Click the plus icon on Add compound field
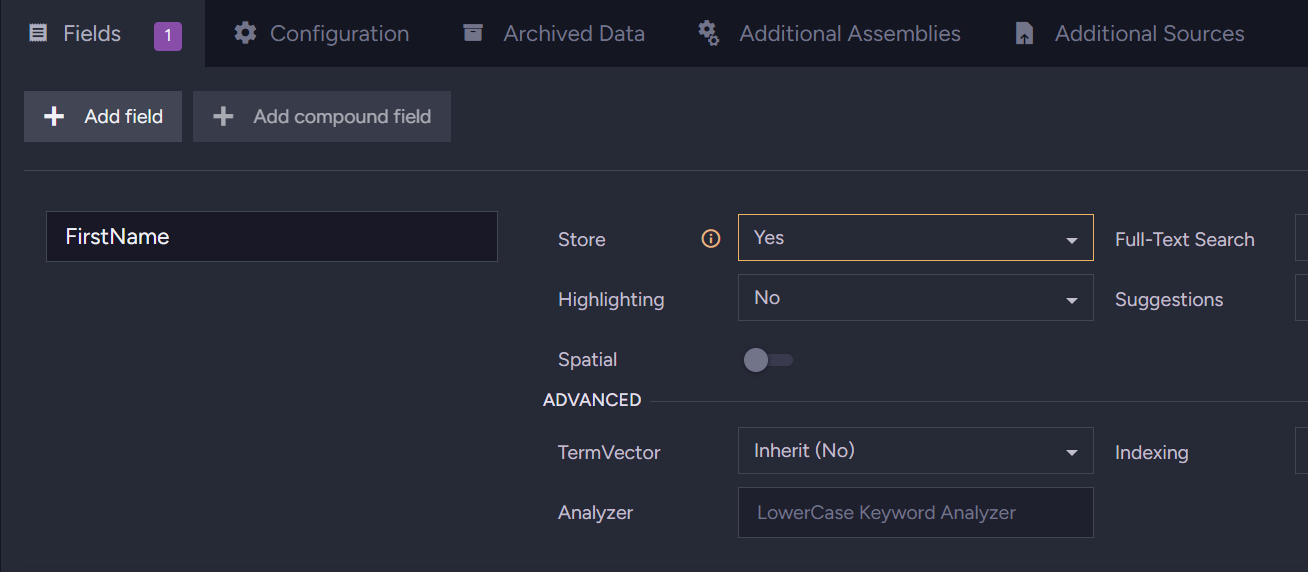Image resolution: width=1308 pixels, height=572 pixels. [223, 117]
